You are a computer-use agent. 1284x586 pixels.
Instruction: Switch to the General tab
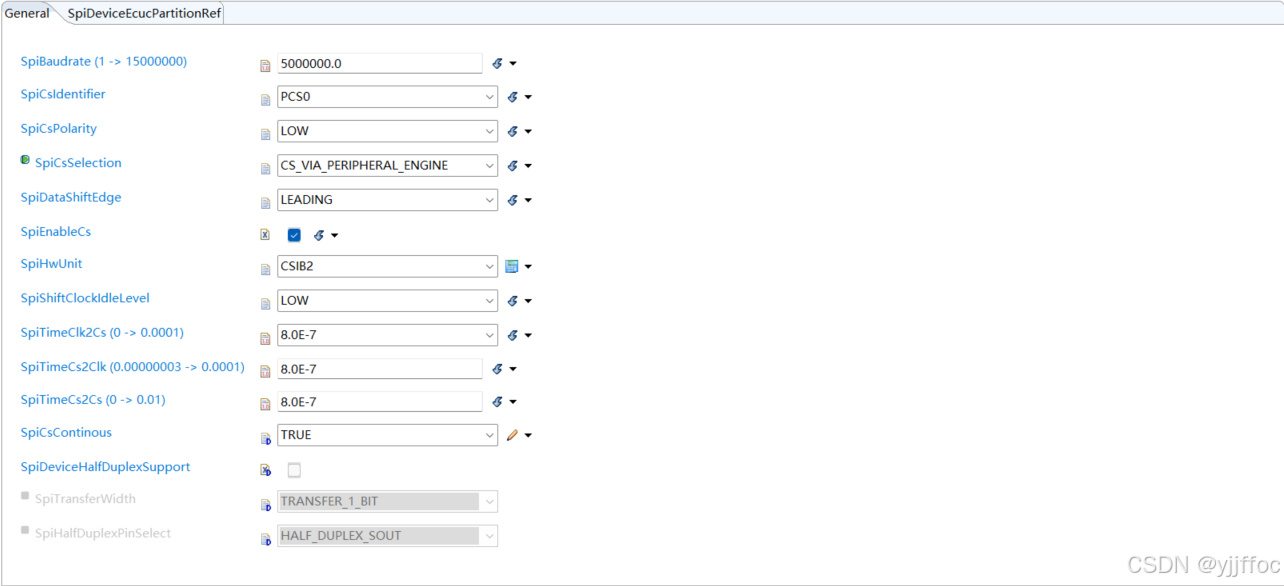(x=27, y=13)
